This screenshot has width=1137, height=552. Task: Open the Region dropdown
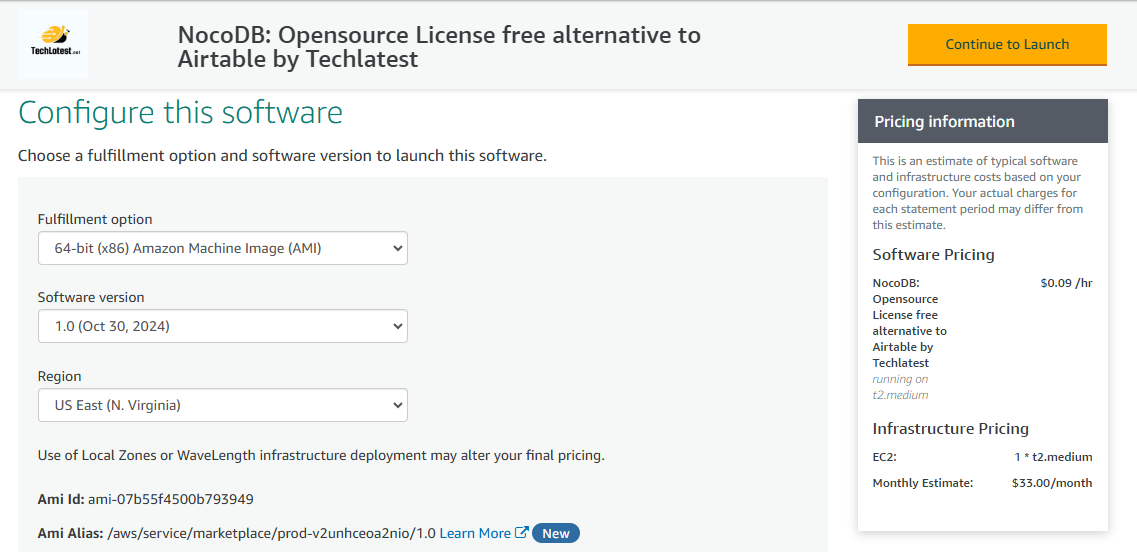[x=223, y=405]
